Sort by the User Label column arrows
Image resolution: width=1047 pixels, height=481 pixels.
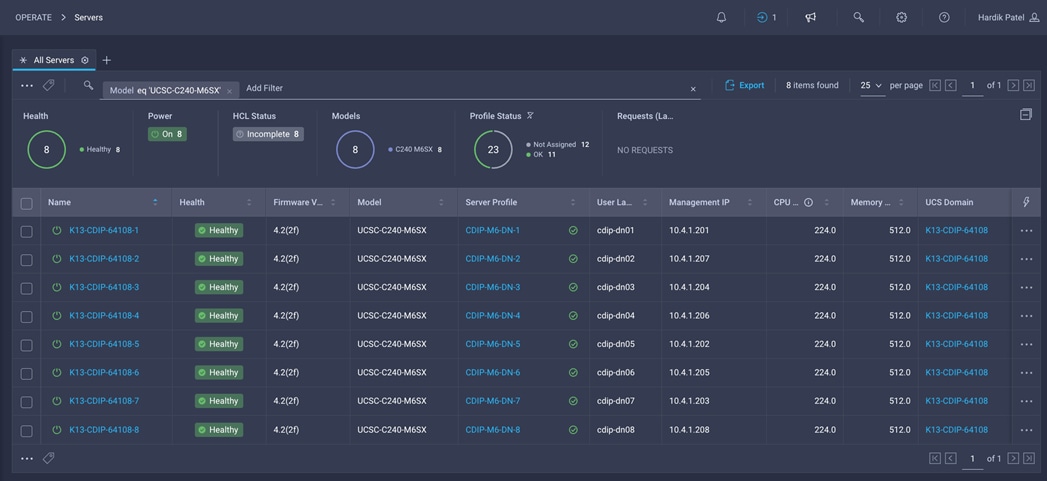[645, 202]
